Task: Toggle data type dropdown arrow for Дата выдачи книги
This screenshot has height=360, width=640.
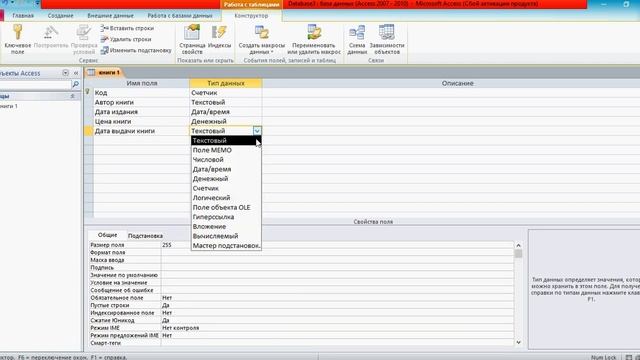Action: click(x=257, y=131)
